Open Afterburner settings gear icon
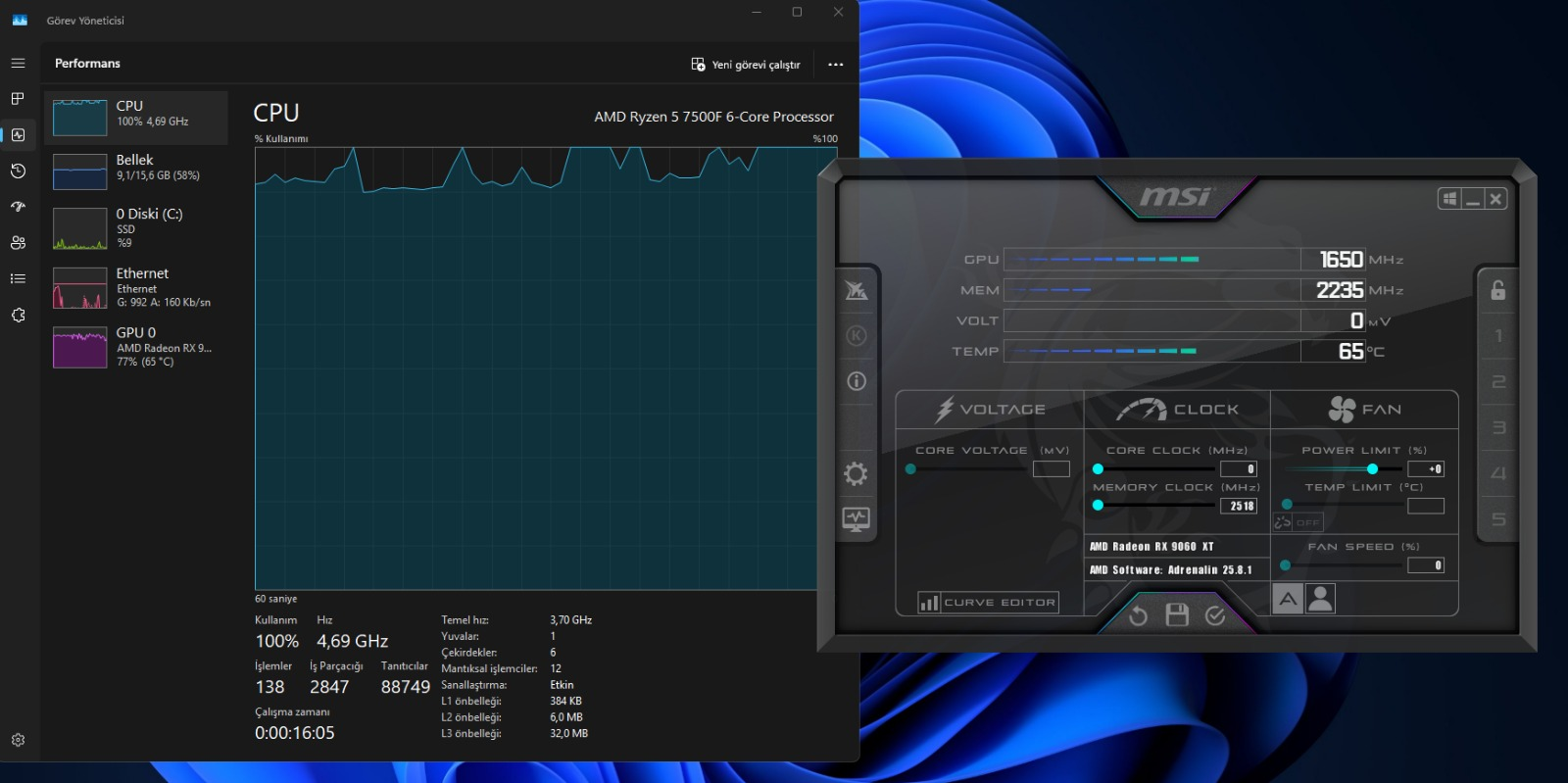 point(856,474)
